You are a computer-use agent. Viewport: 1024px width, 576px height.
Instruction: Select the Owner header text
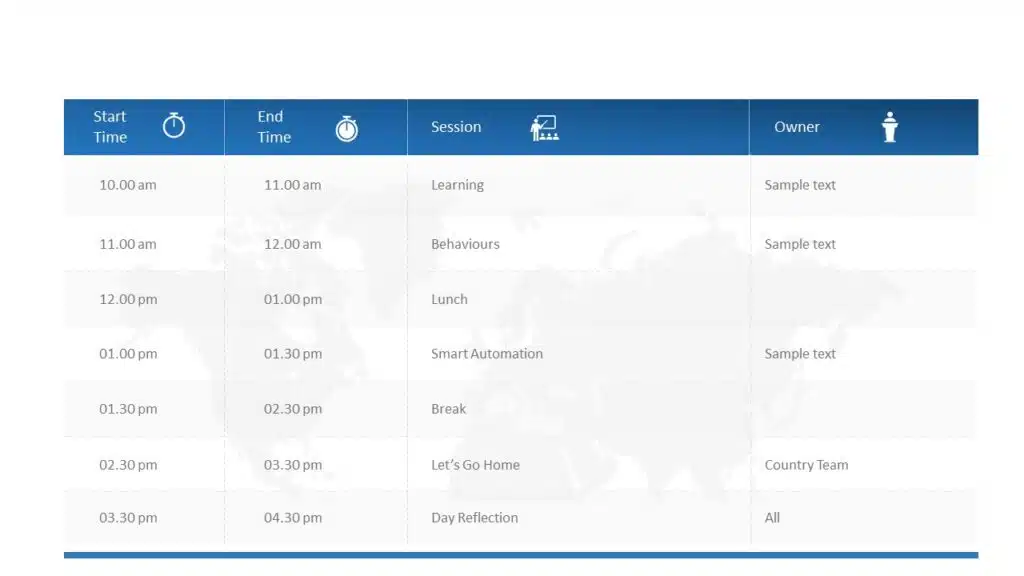pos(797,127)
